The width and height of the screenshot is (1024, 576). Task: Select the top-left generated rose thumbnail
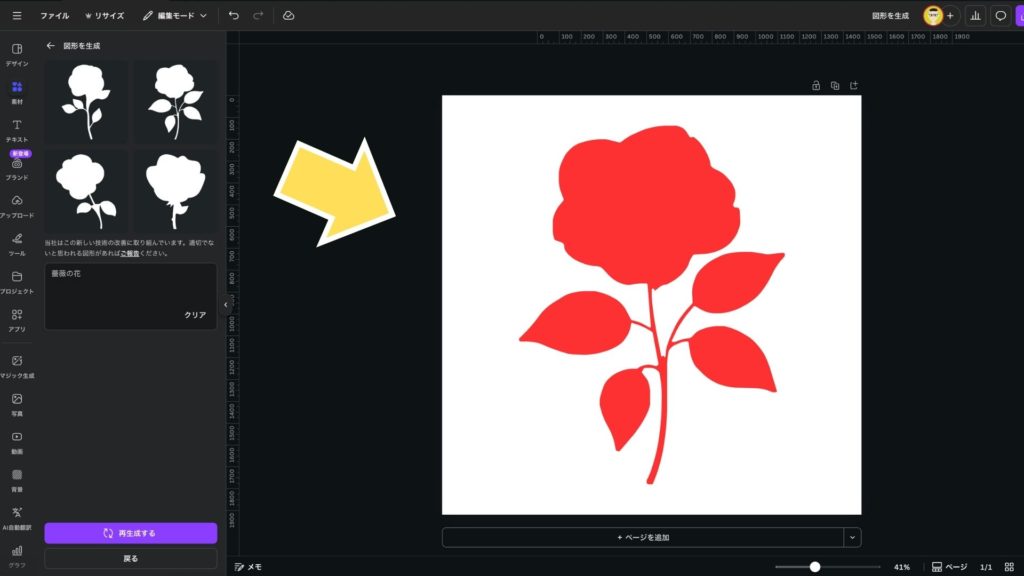(86, 101)
